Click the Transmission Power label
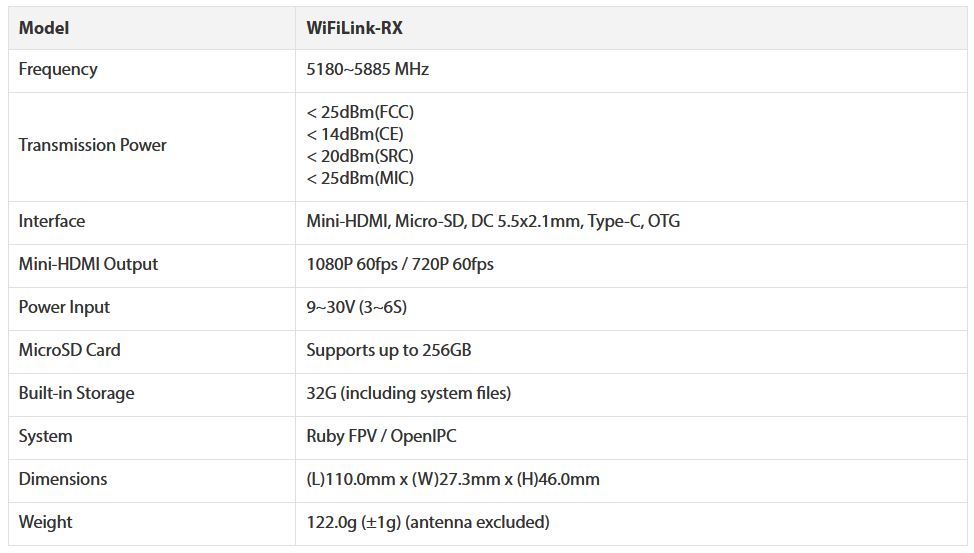974x553 pixels. pos(92,145)
